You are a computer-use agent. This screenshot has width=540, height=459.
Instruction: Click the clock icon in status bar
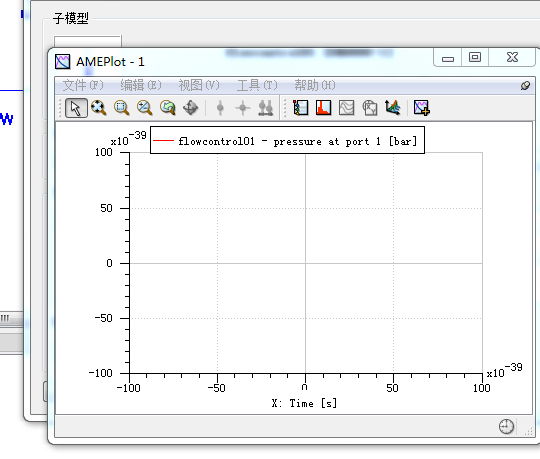[506, 427]
